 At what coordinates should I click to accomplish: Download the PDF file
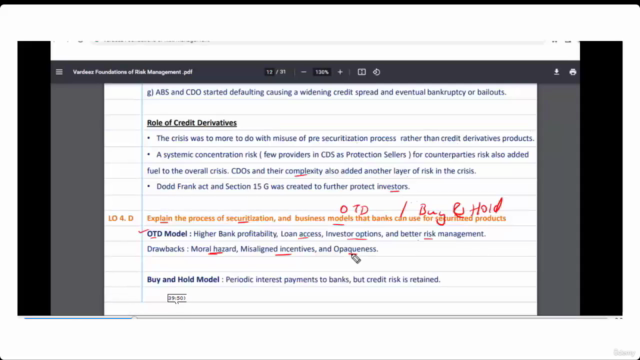click(x=556, y=72)
